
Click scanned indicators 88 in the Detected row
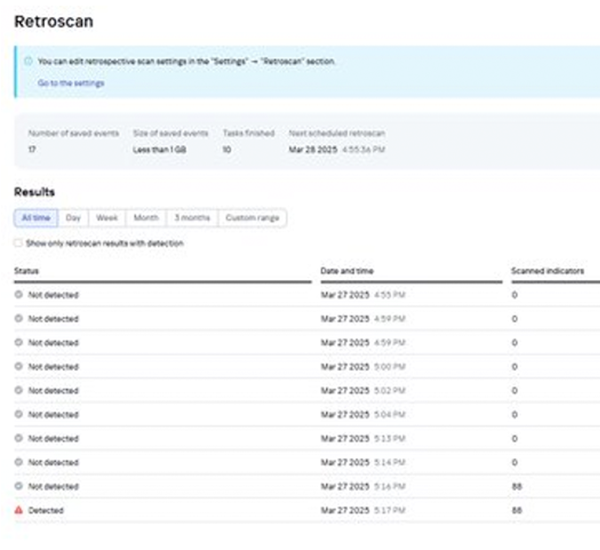coord(517,510)
